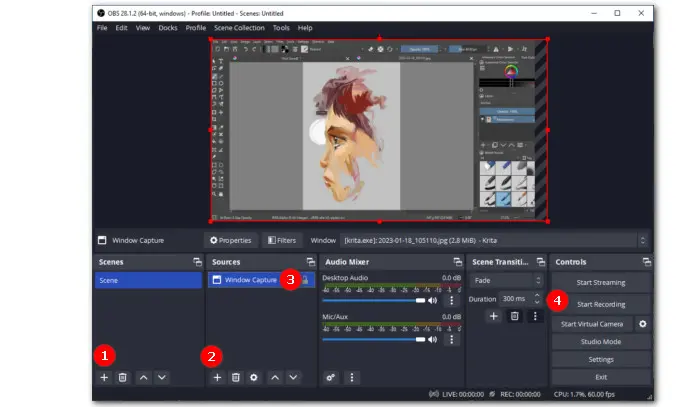Open the Desktop Audio three-dot options
This screenshot has height=407, width=700.
[451, 300]
